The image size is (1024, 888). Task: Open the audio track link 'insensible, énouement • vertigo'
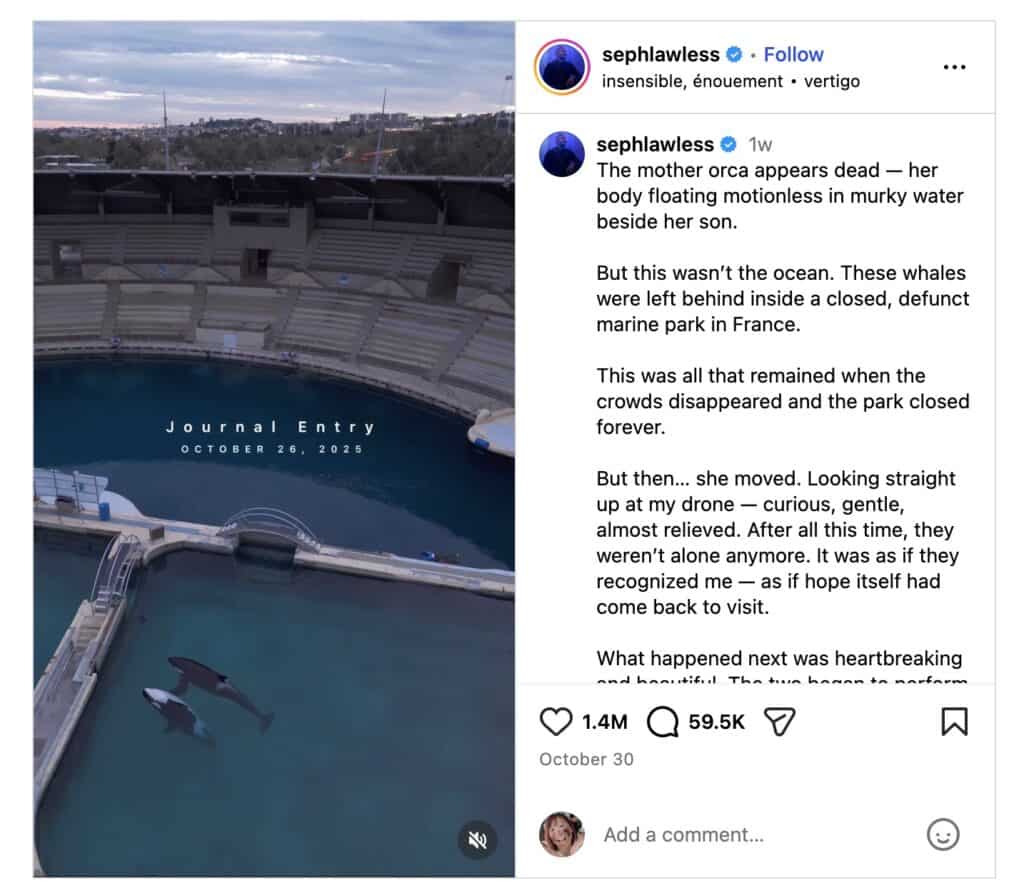(x=730, y=81)
